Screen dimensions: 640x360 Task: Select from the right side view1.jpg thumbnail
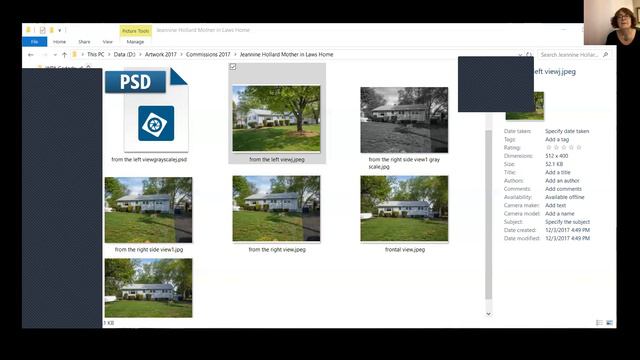pyautogui.click(x=148, y=210)
